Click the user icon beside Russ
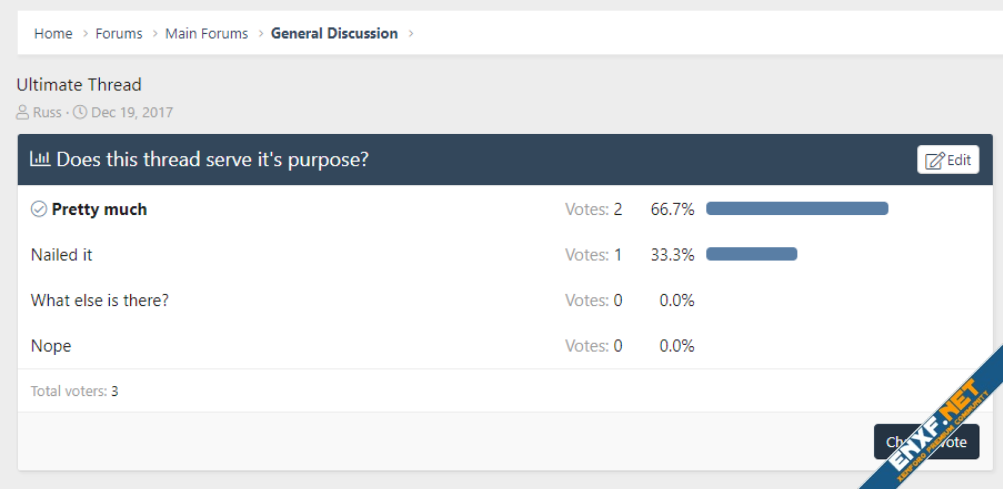The image size is (1003, 489). [23, 113]
